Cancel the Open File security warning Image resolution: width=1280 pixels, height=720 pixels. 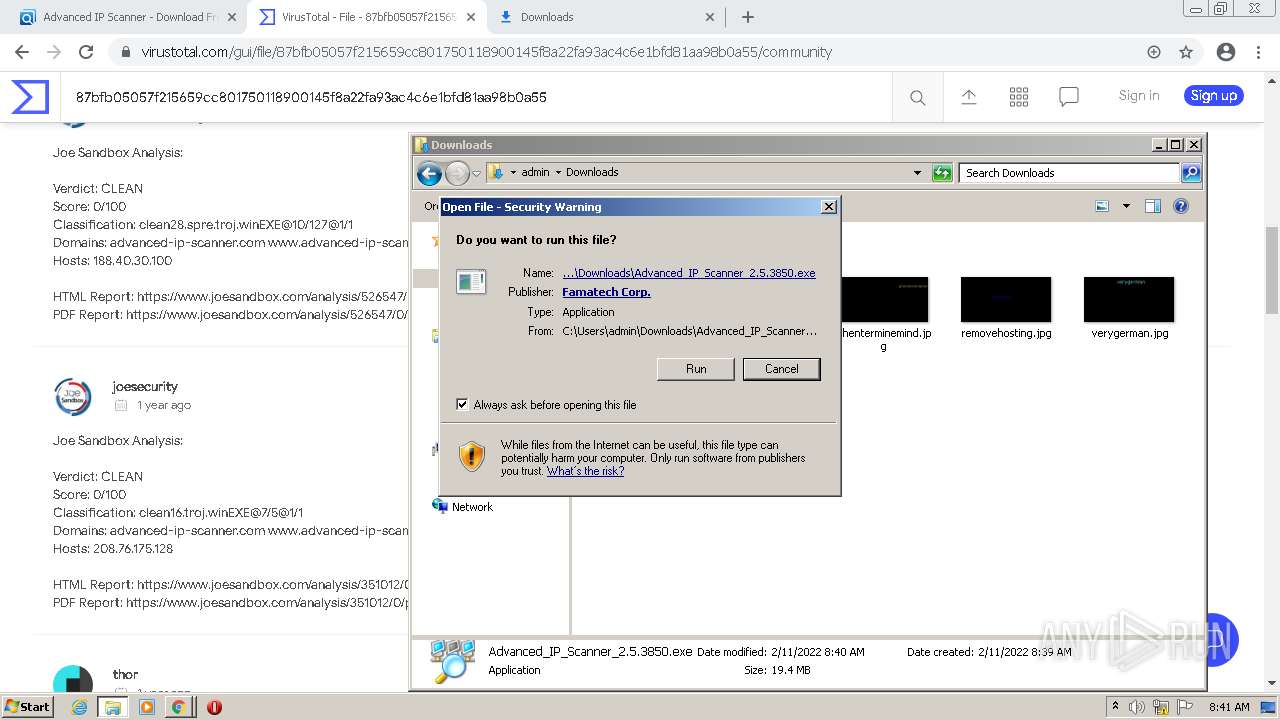781,369
